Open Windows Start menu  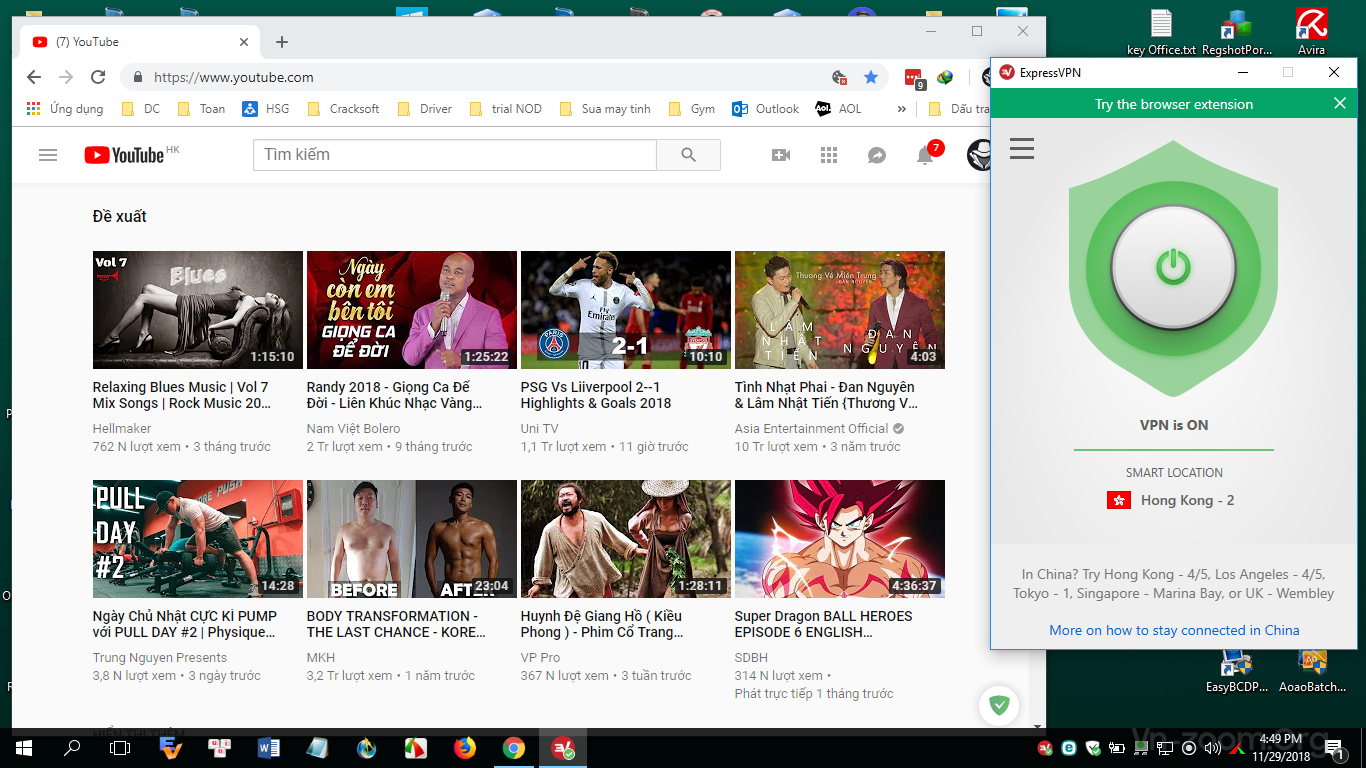coord(23,748)
